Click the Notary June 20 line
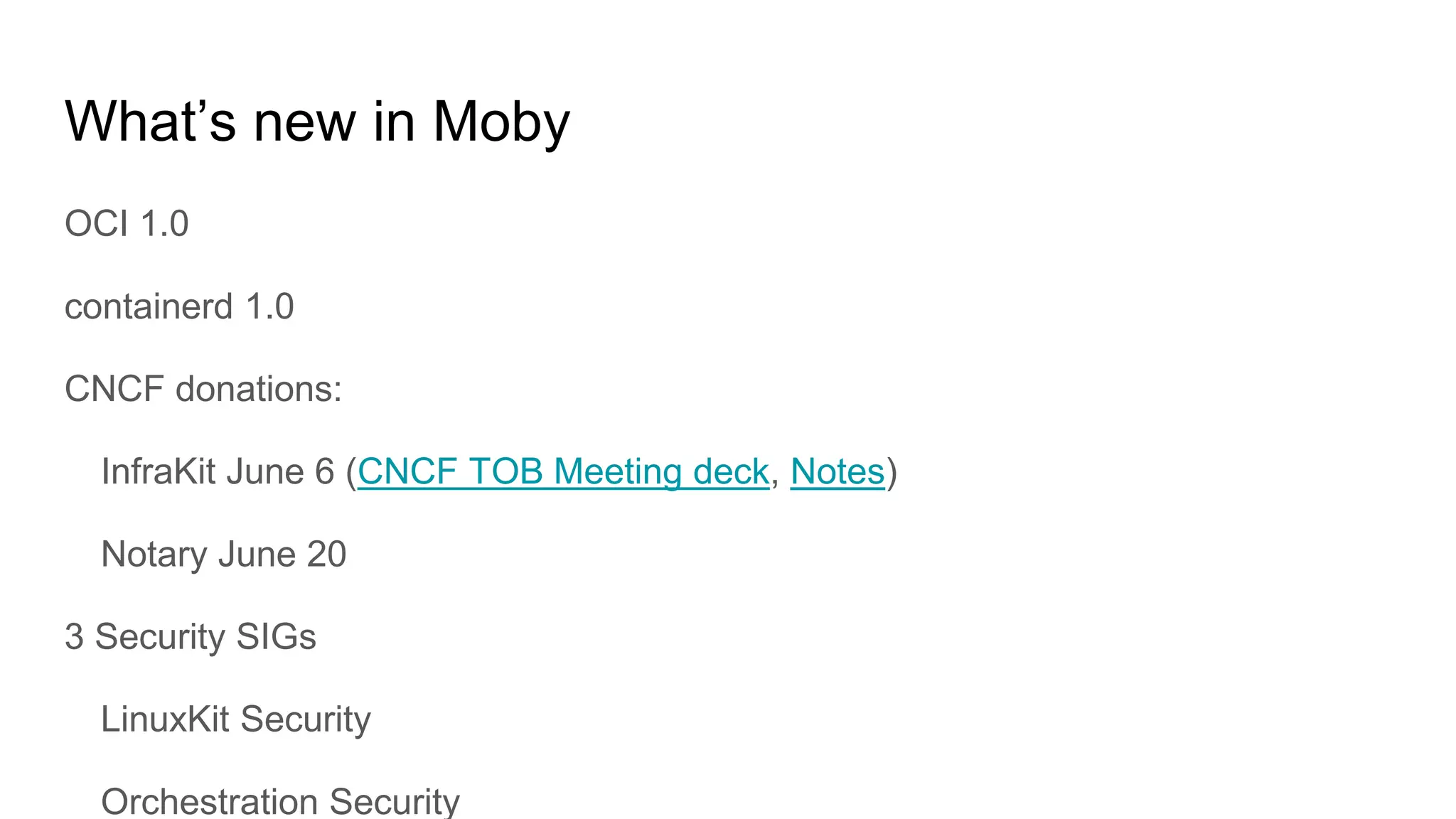This screenshot has height=819, width=1456. point(224,555)
